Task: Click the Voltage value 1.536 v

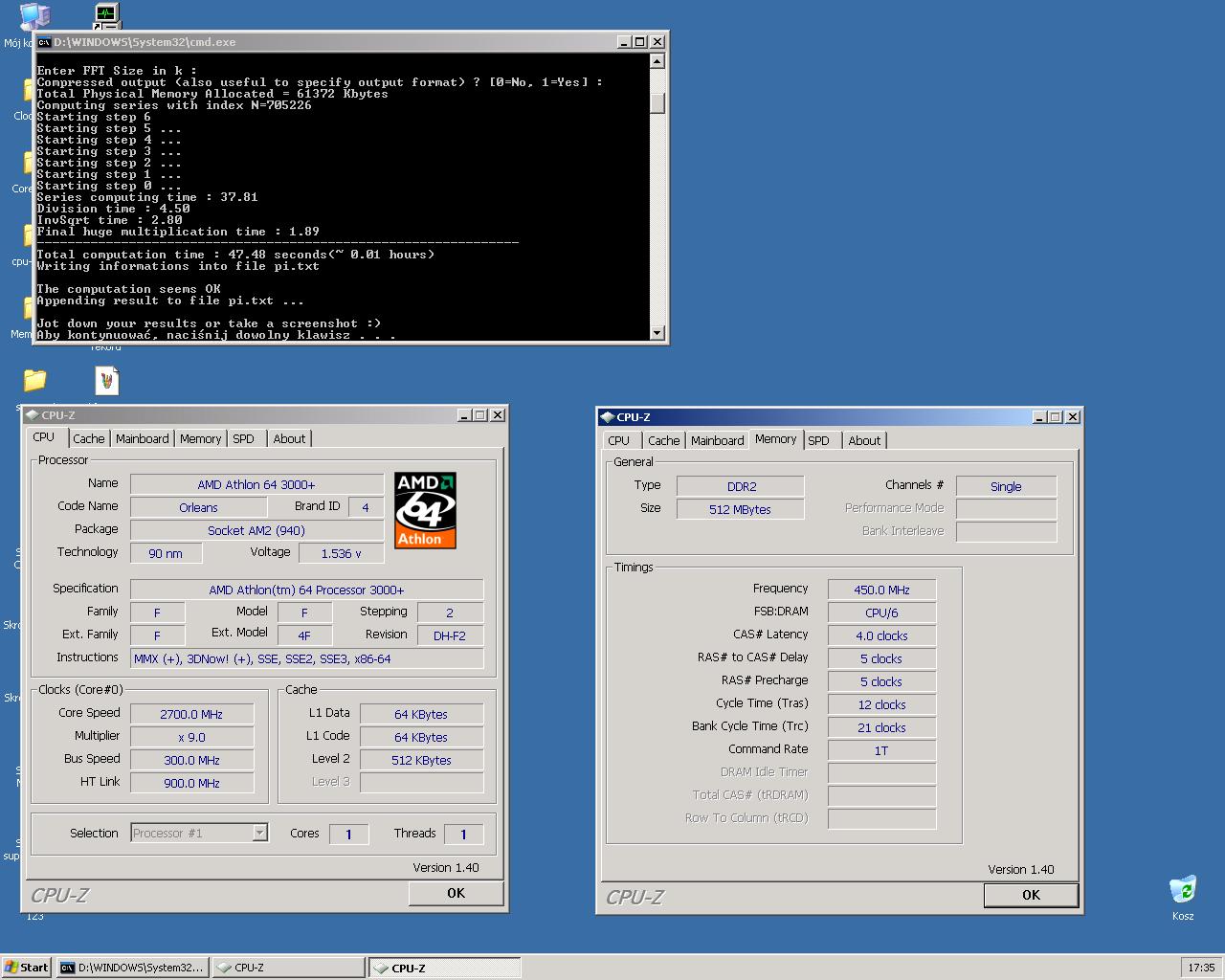Action: (x=341, y=553)
